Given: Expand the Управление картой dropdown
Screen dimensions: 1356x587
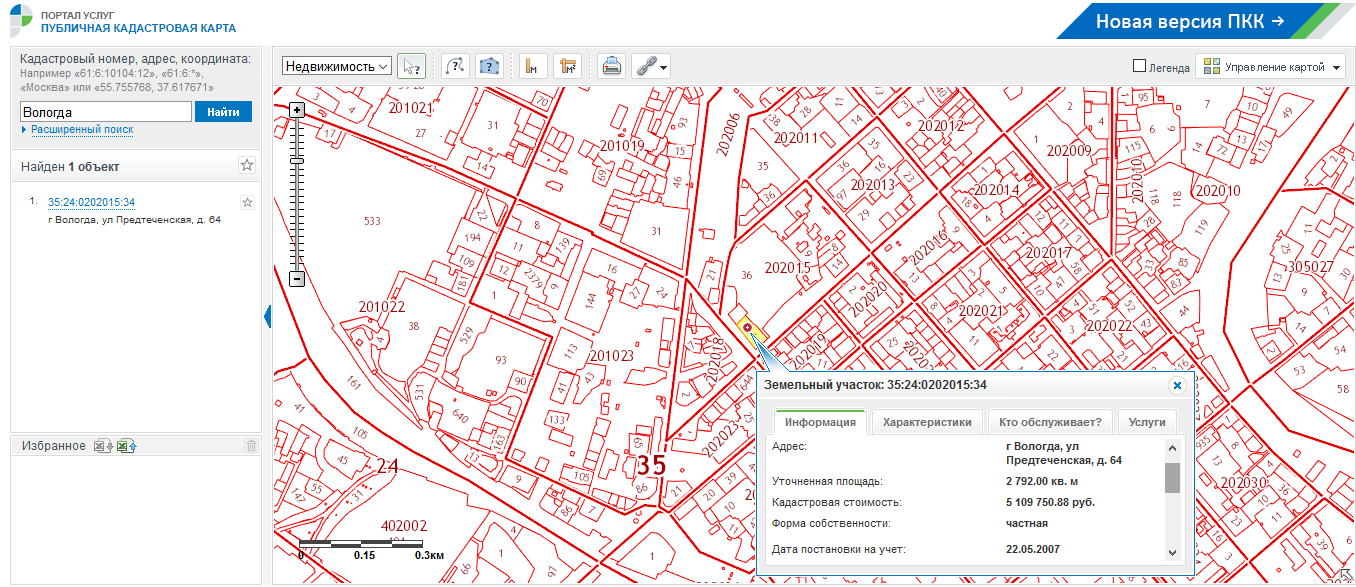Looking at the screenshot, I should (1270, 67).
